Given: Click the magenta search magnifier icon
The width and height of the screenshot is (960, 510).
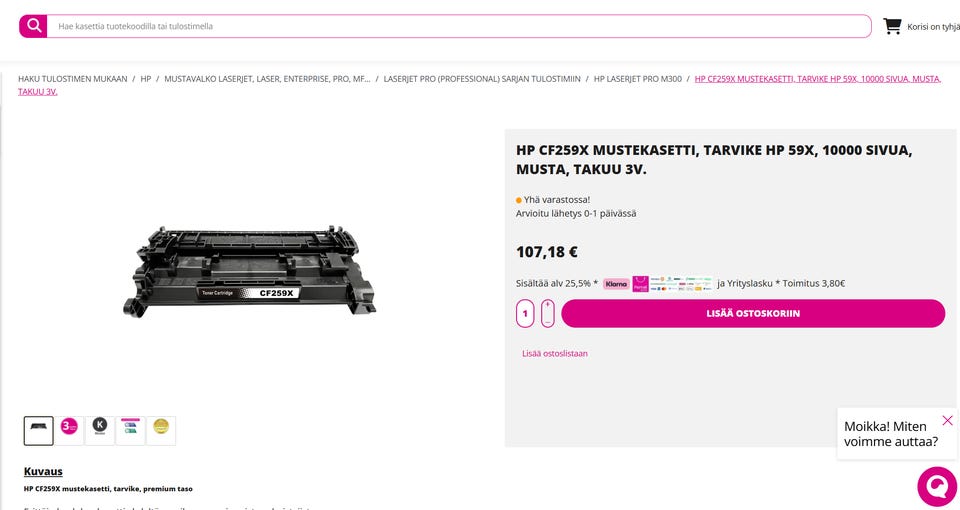Looking at the screenshot, I should point(33,26).
